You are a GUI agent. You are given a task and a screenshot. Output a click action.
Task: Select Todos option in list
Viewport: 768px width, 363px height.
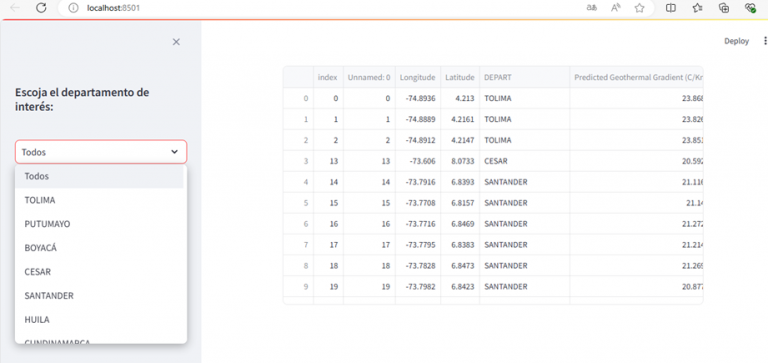coord(99,176)
